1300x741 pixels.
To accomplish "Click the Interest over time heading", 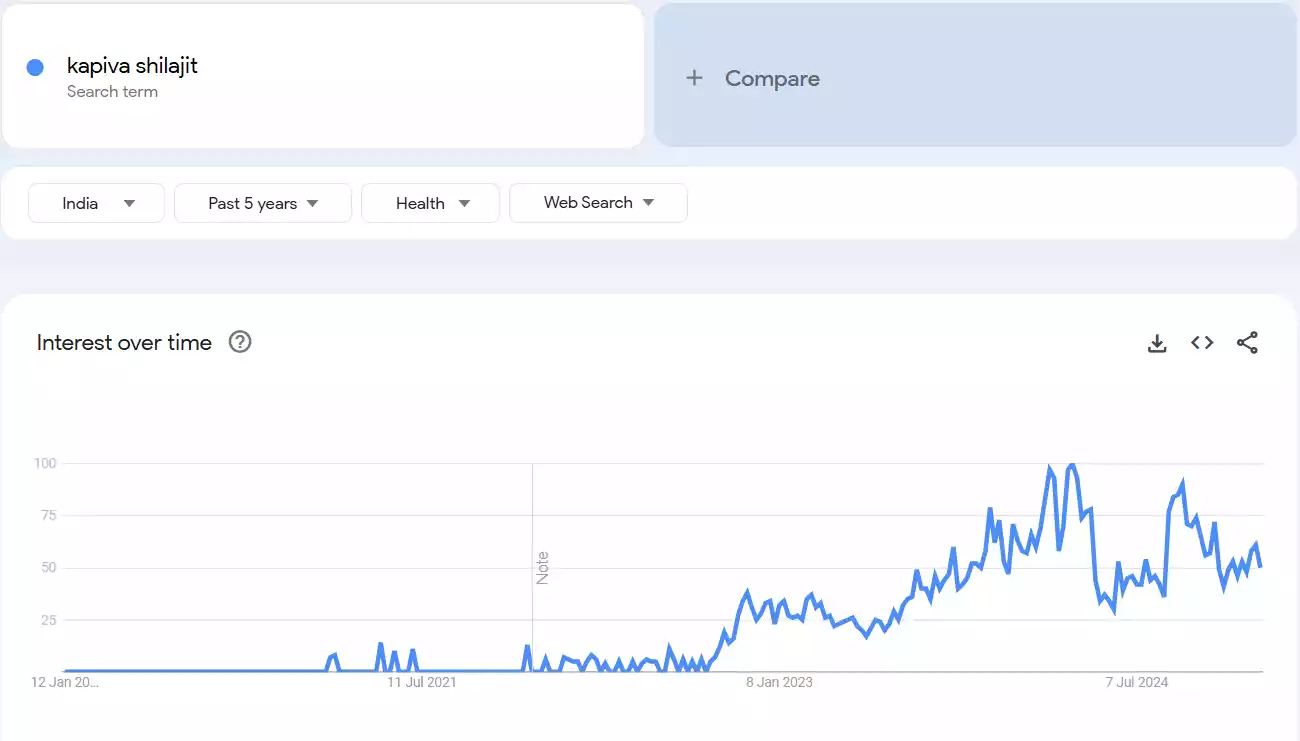I will tap(124, 343).
